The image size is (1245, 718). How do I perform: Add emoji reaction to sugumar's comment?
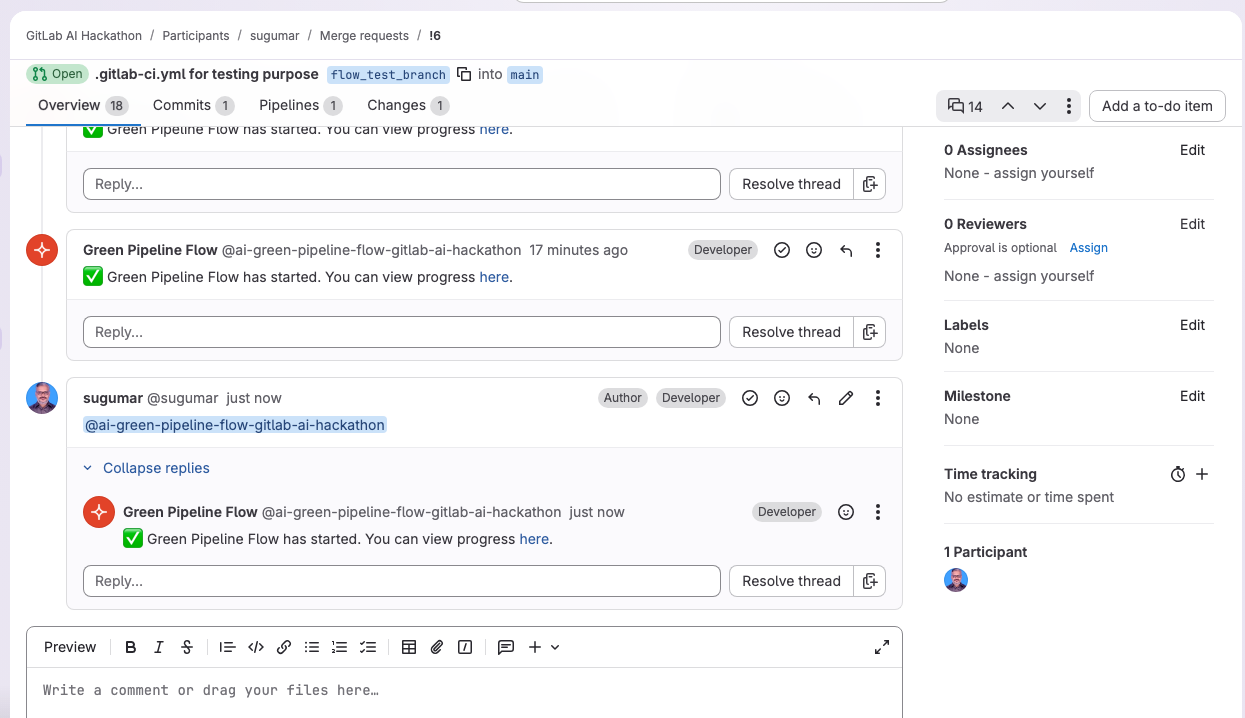tap(782, 398)
